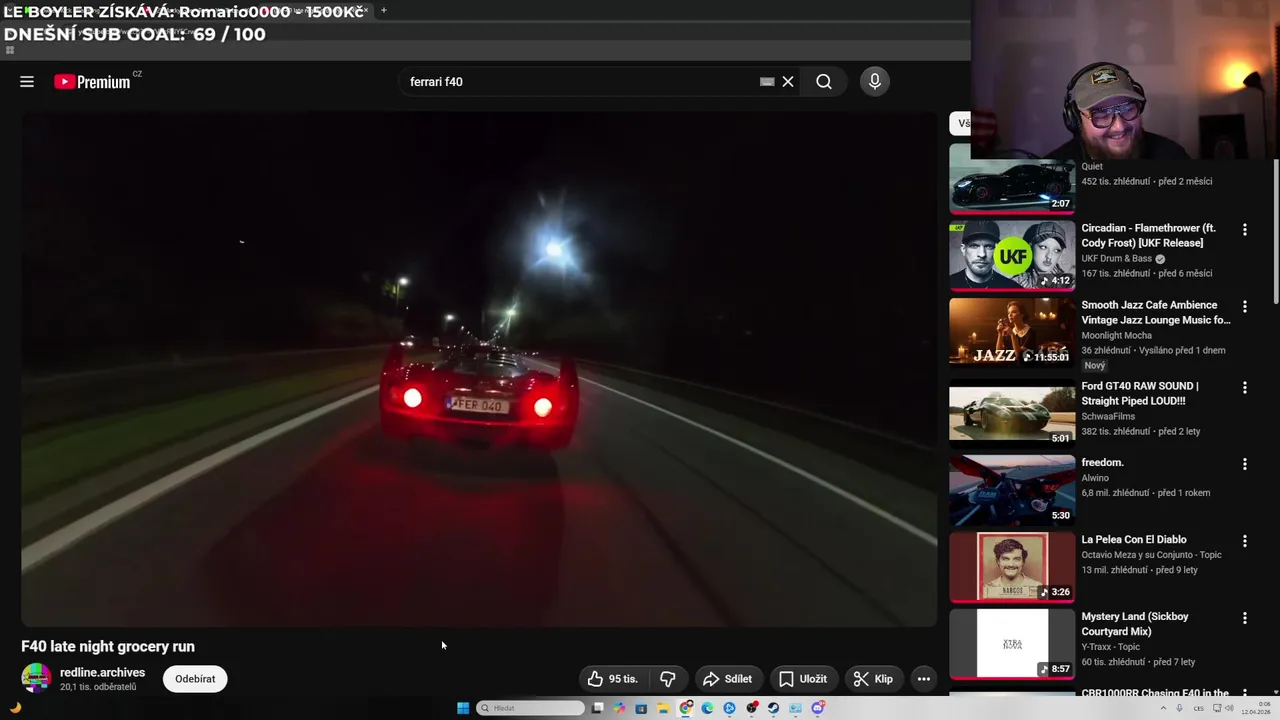Open new browser tab with plus button

coord(383,10)
